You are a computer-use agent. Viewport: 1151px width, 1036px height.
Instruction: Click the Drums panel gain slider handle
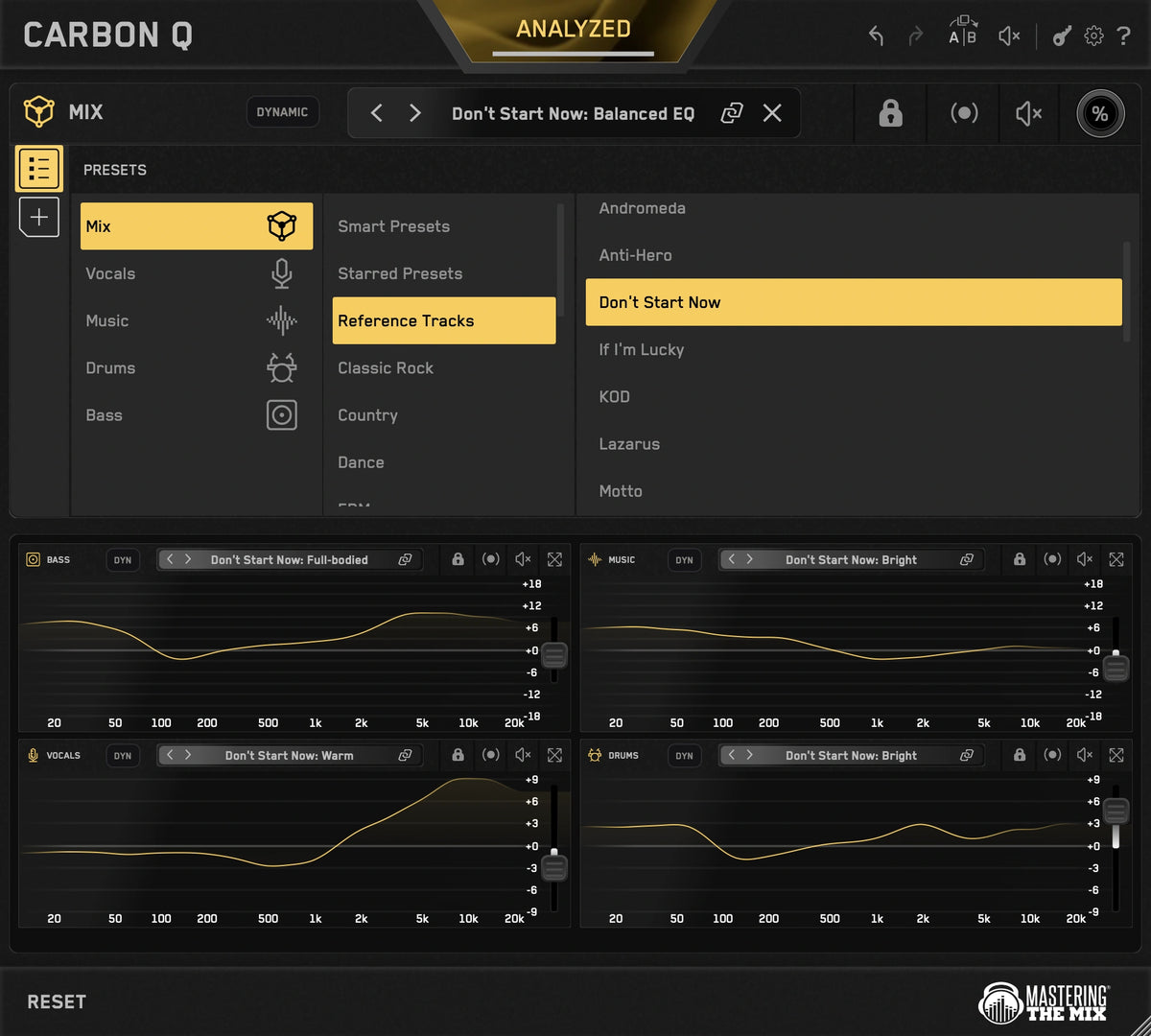click(x=1116, y=812)
